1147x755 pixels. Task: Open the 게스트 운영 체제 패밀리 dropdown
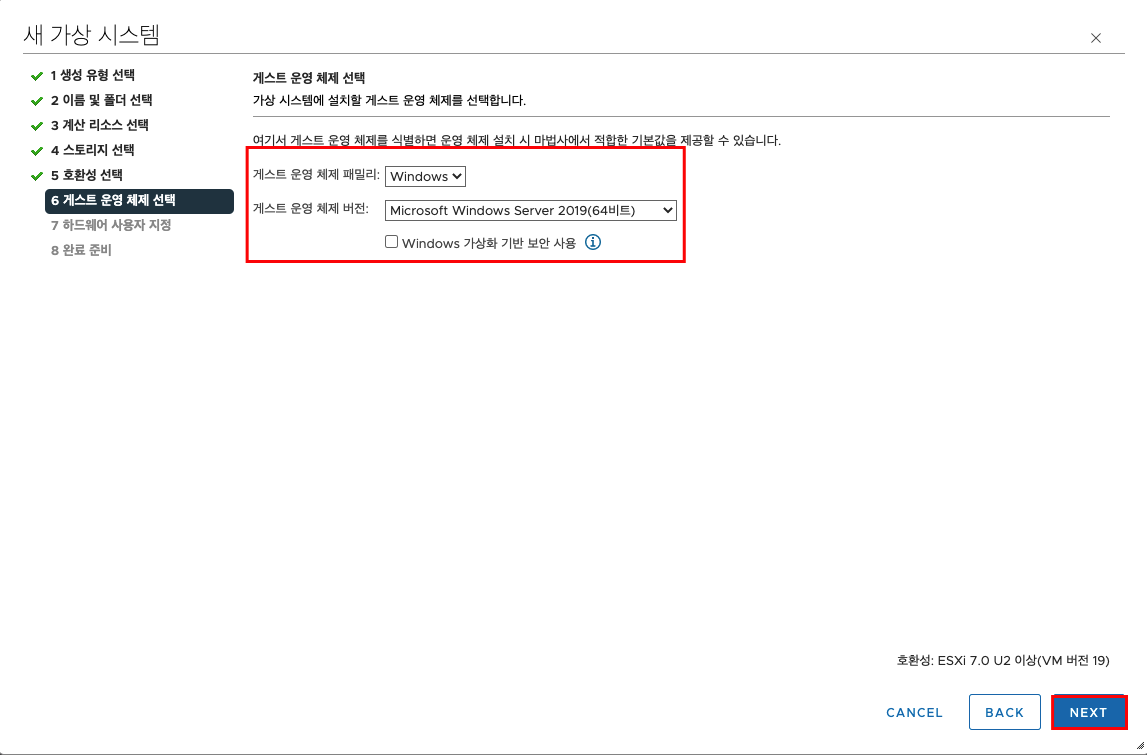click(x=425, y=176)
